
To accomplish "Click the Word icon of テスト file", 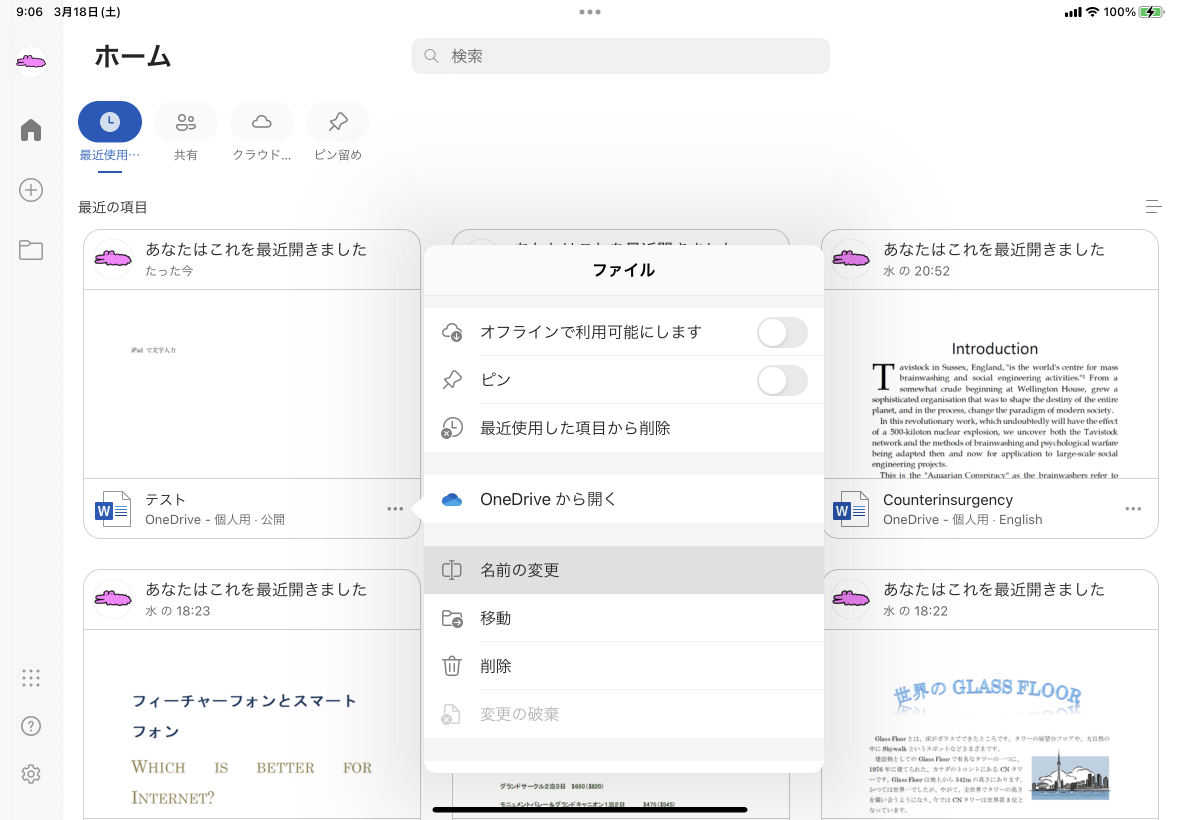I will click(x=112, y=509).
